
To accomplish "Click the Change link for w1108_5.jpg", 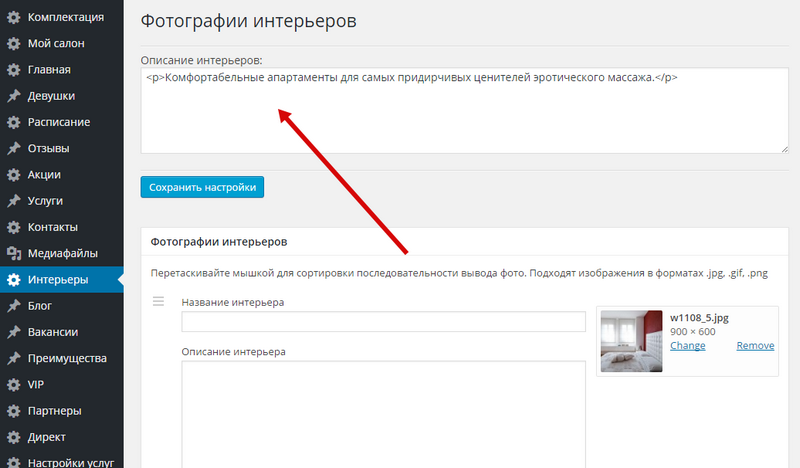I will click(687, 346).
